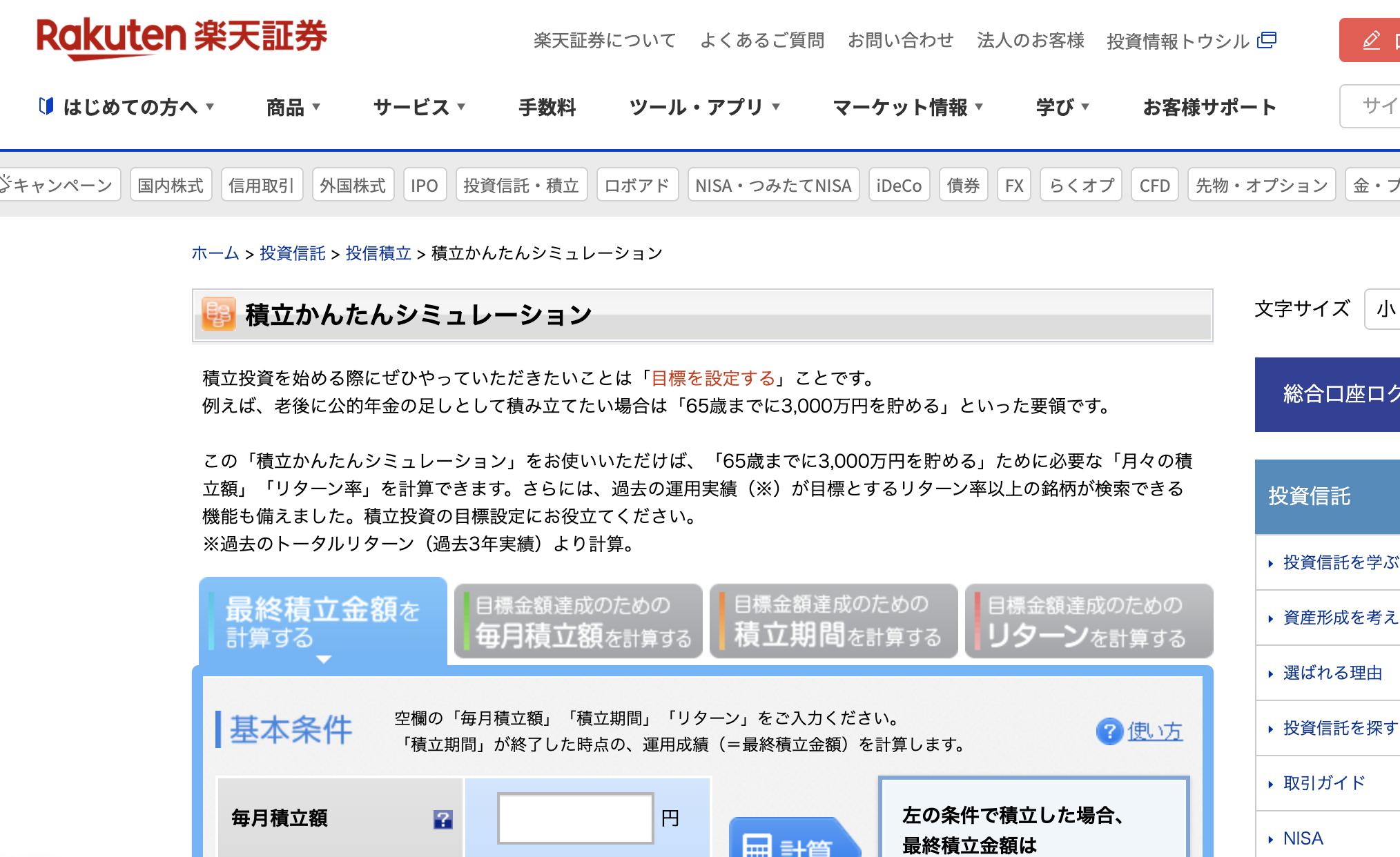Click the blue question-mark 使い方 help icon
The width and height of the screenshot is (1400, 857).
1109,731
